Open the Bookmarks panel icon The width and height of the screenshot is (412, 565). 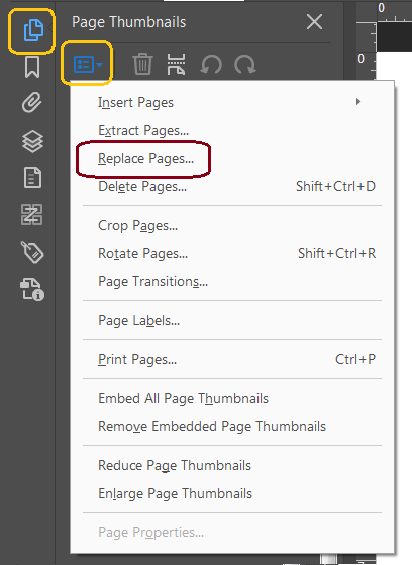pos(32,67)
